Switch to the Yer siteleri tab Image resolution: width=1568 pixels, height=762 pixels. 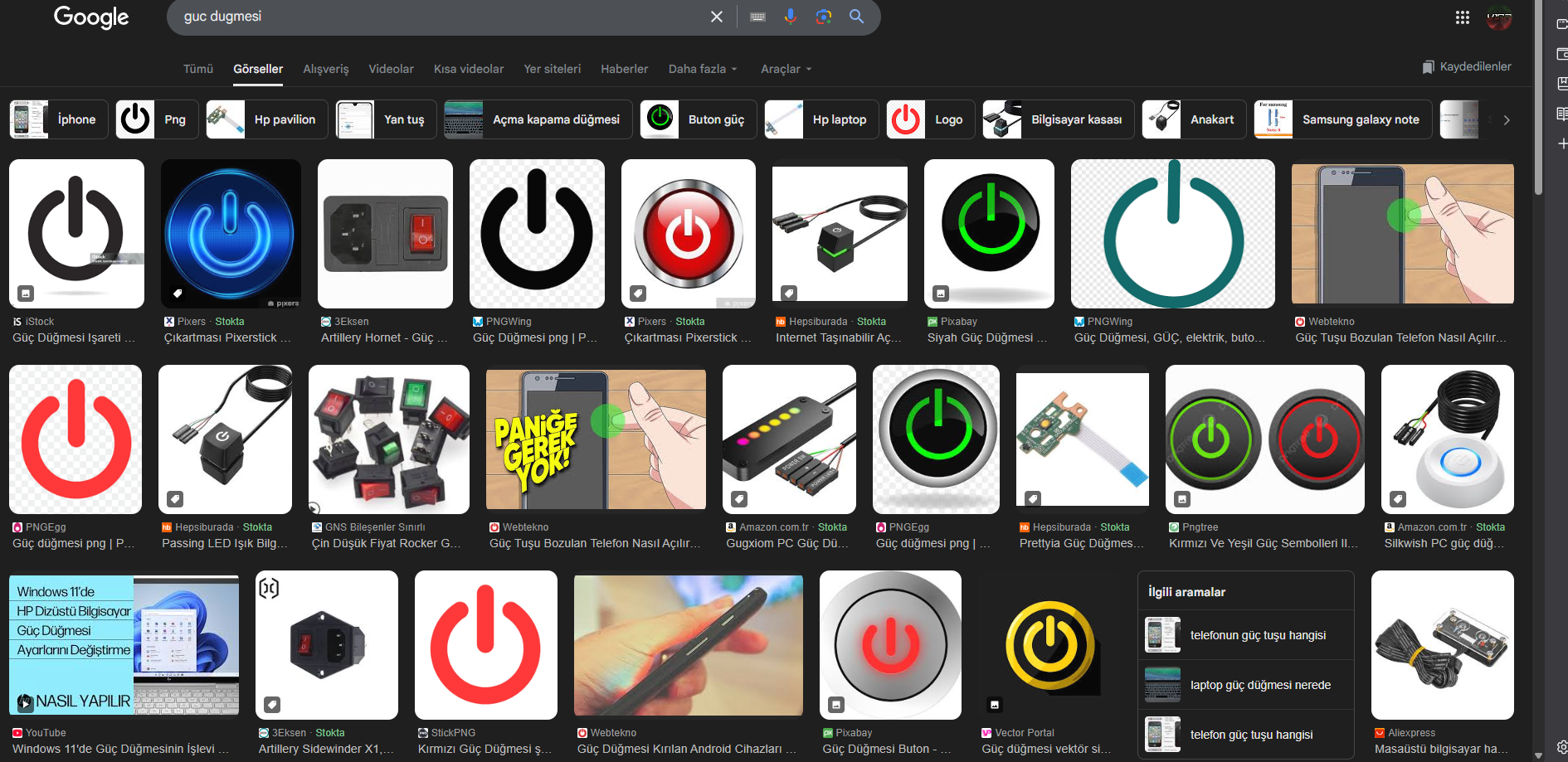553,69
